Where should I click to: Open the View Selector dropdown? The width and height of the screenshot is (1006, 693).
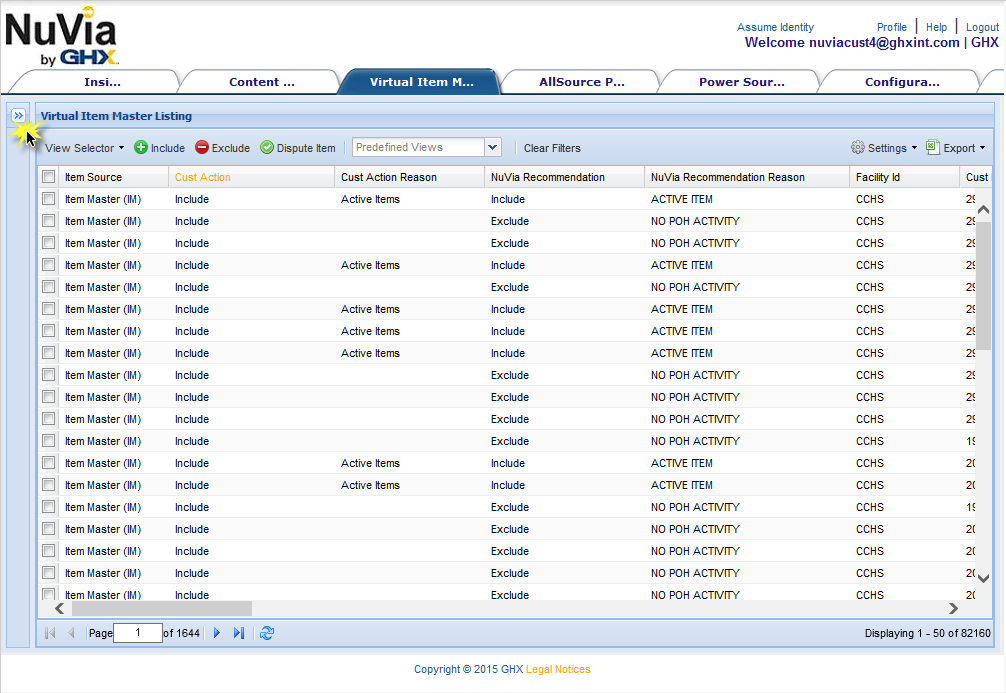(84, 148)
